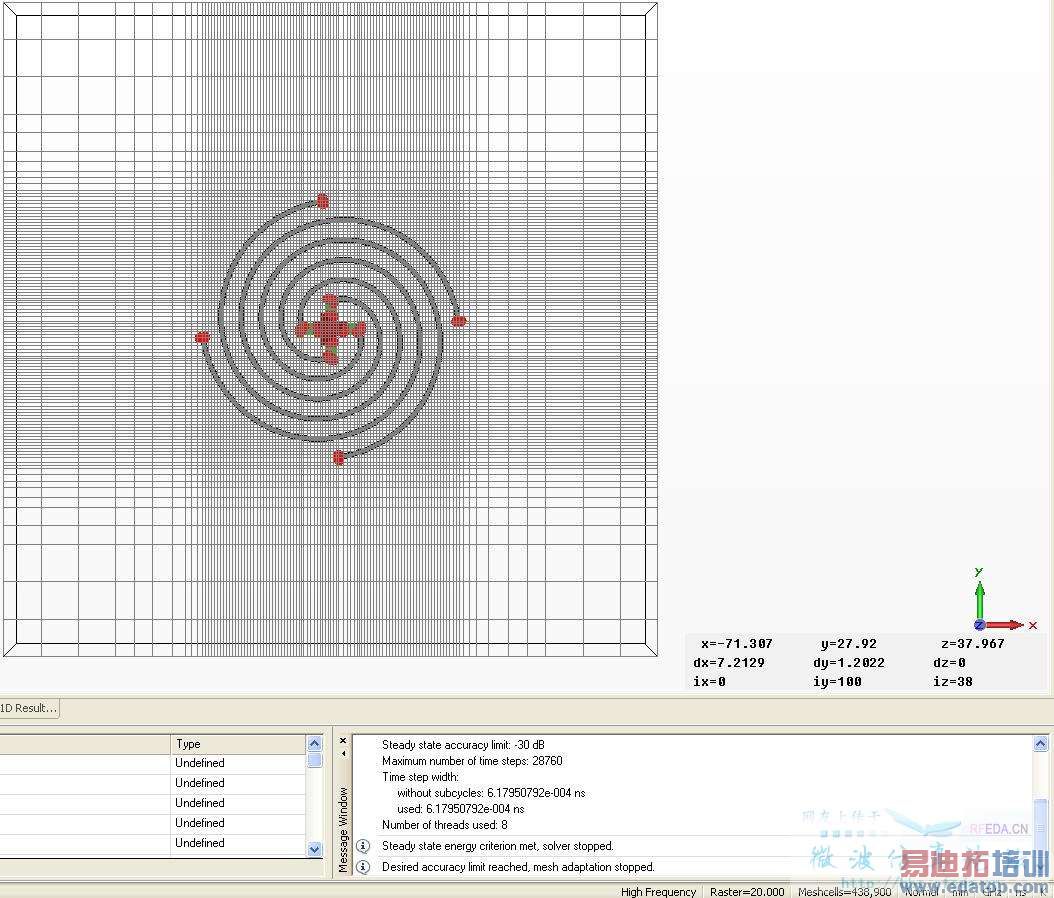Click the 'z=37.967' coordinate readout
The width and height of the screenshot is (1054, 898).
point(972,643)
